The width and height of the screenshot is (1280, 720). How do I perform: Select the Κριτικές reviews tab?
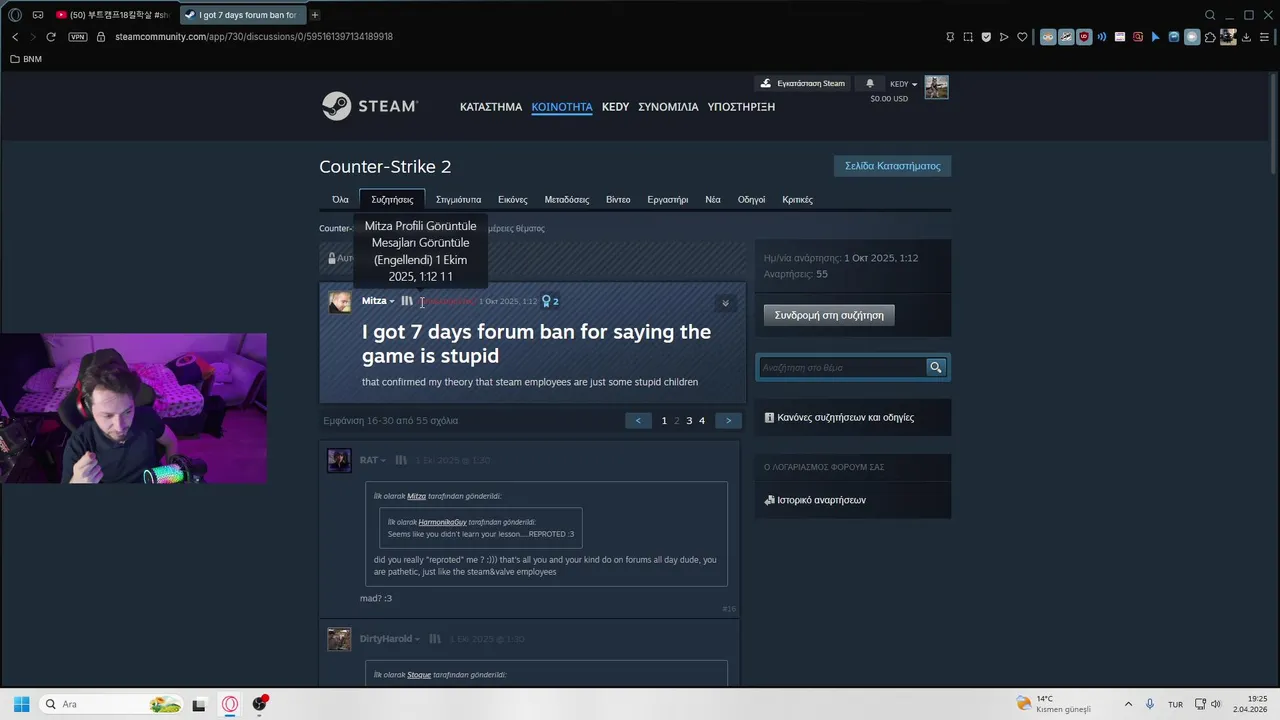[x=797, y=200]
